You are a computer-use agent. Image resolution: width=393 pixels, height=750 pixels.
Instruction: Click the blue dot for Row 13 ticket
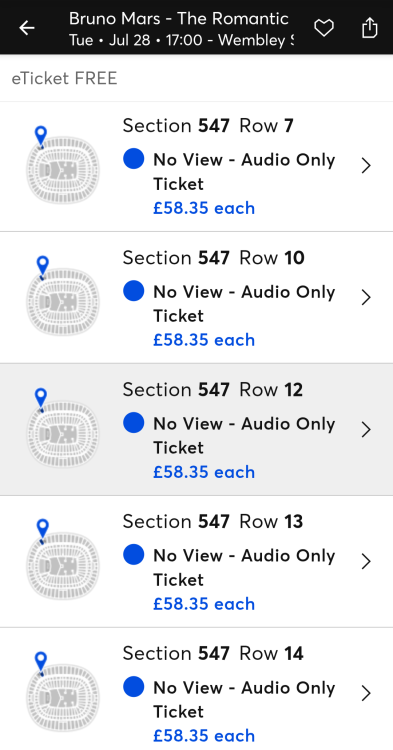point(133,555)
